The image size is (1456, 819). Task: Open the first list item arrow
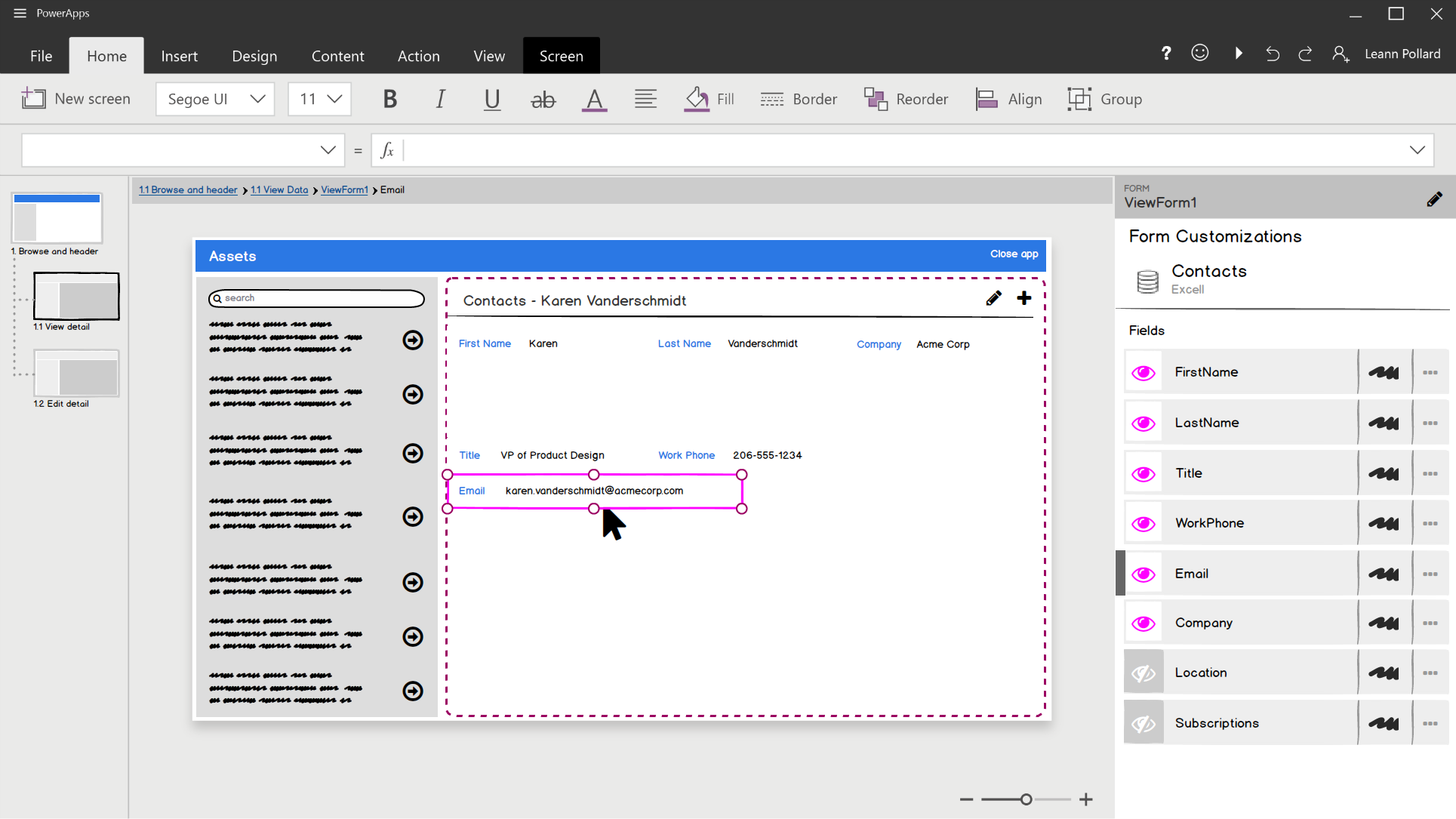pos(413,340)
